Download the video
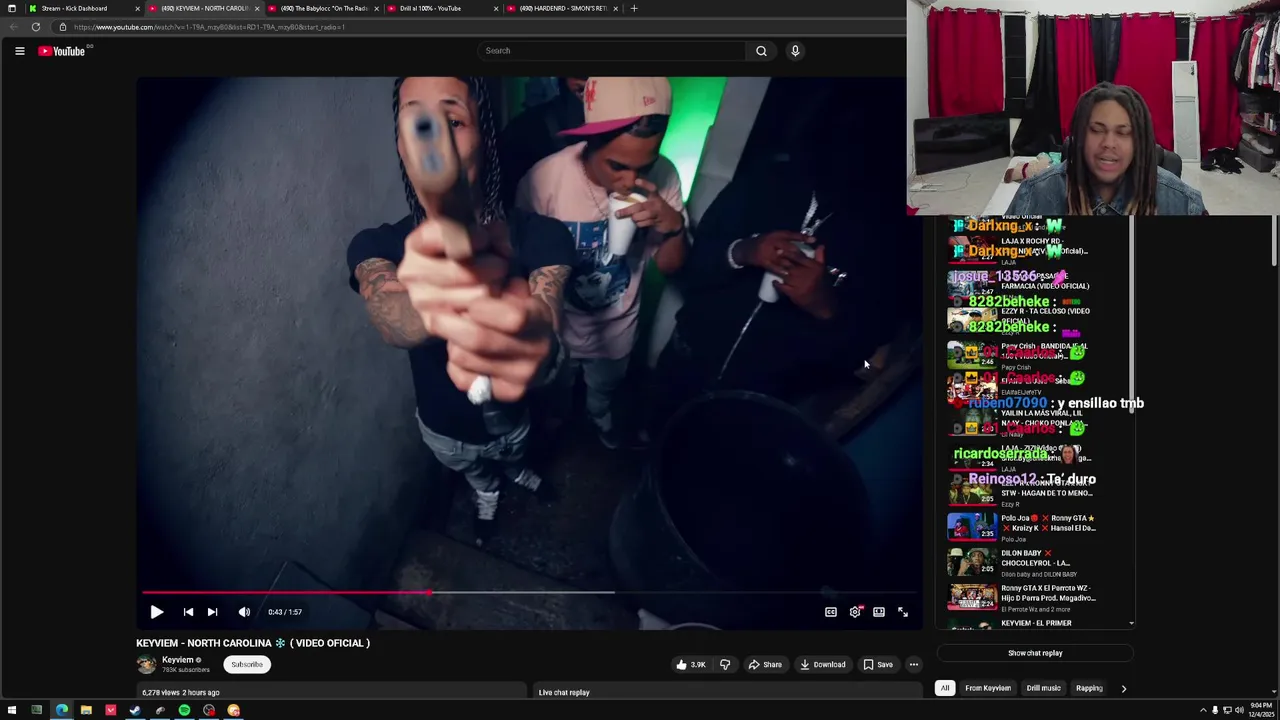This screenshot has height=720, width=1280. click(x=822, y=664)
